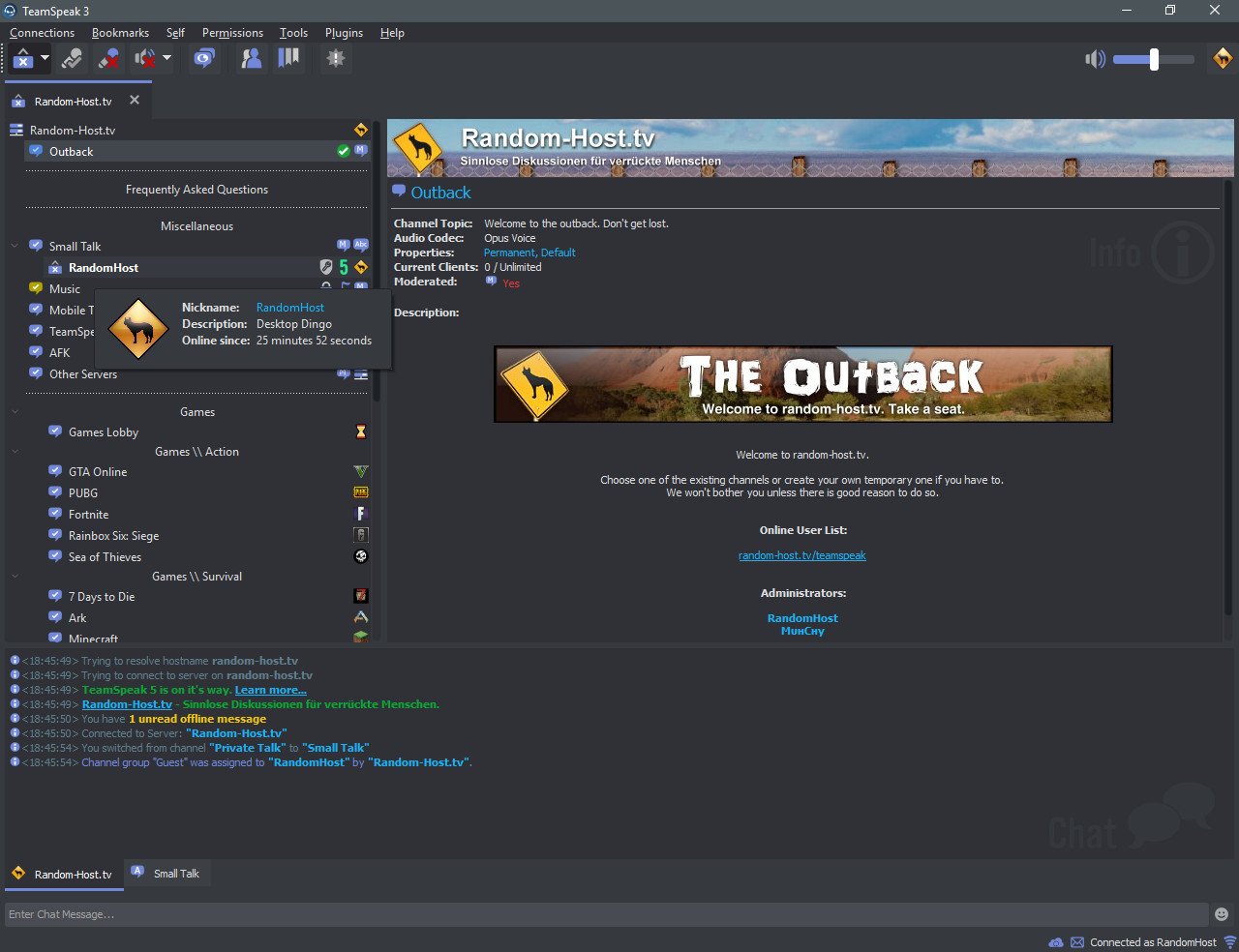Open dropdown arrow beside Away icon
The height and width of the screenshot is (952, 1239).
tap(45, 58)
